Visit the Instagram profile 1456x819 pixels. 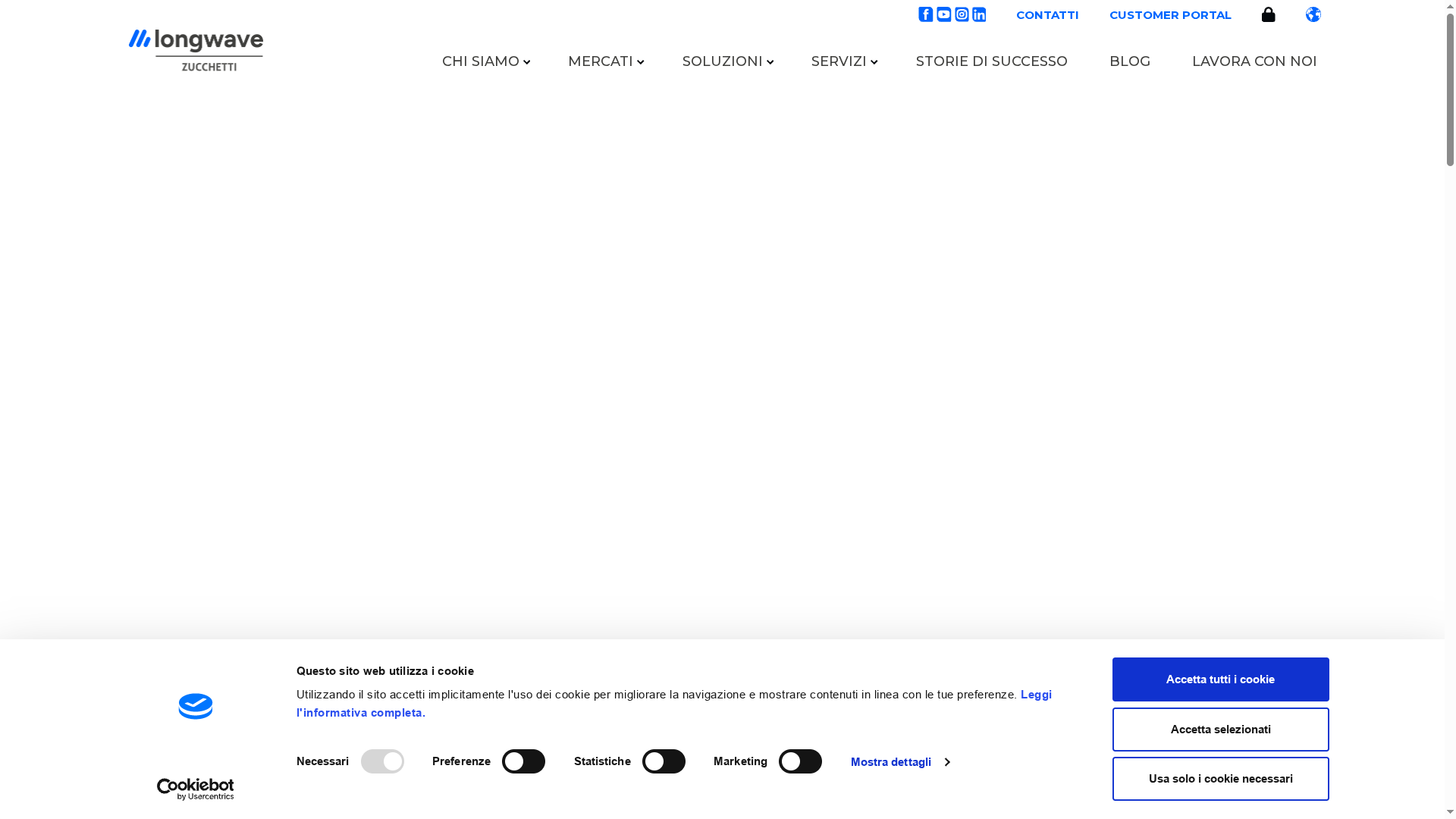pyautogui.click(x=961, y=14)
